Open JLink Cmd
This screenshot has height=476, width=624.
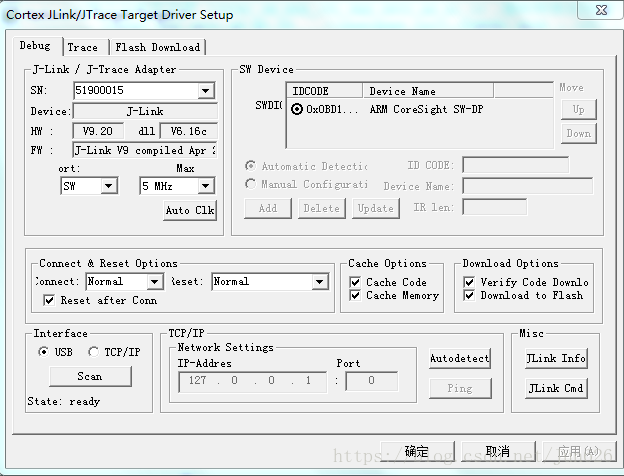click(556, 388)
